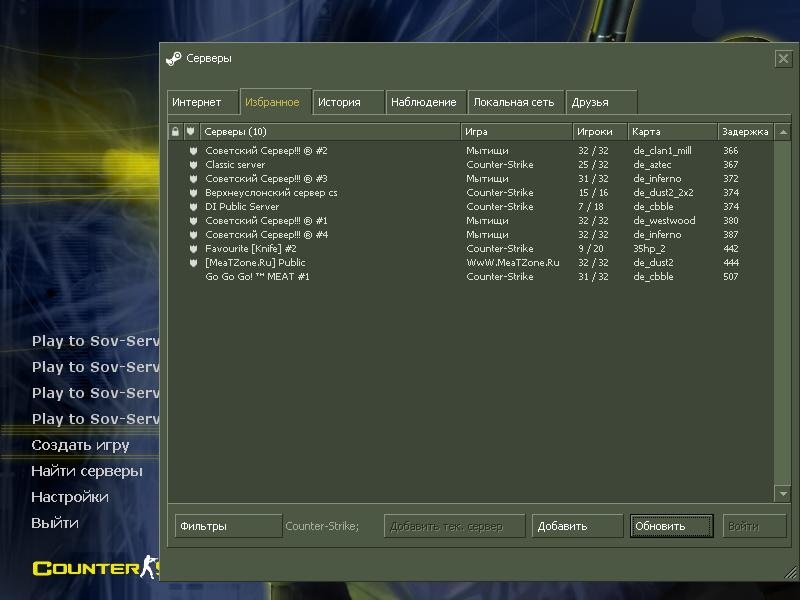Click the last Play to Sov-Serv menu entry
This screenshot has width=800, height=600.
tap(95, 419)
